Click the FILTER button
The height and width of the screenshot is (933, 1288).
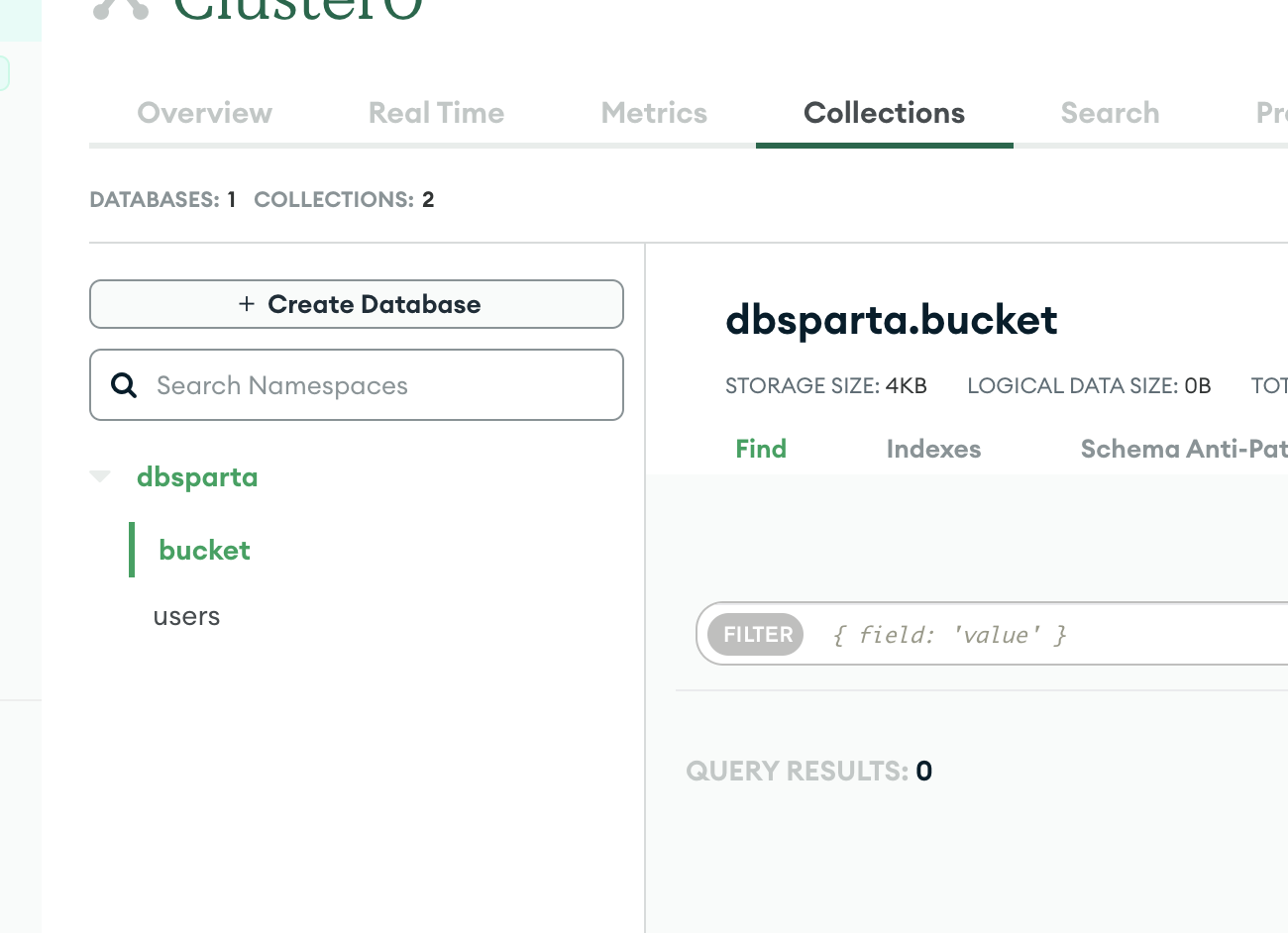pos(756,634)
